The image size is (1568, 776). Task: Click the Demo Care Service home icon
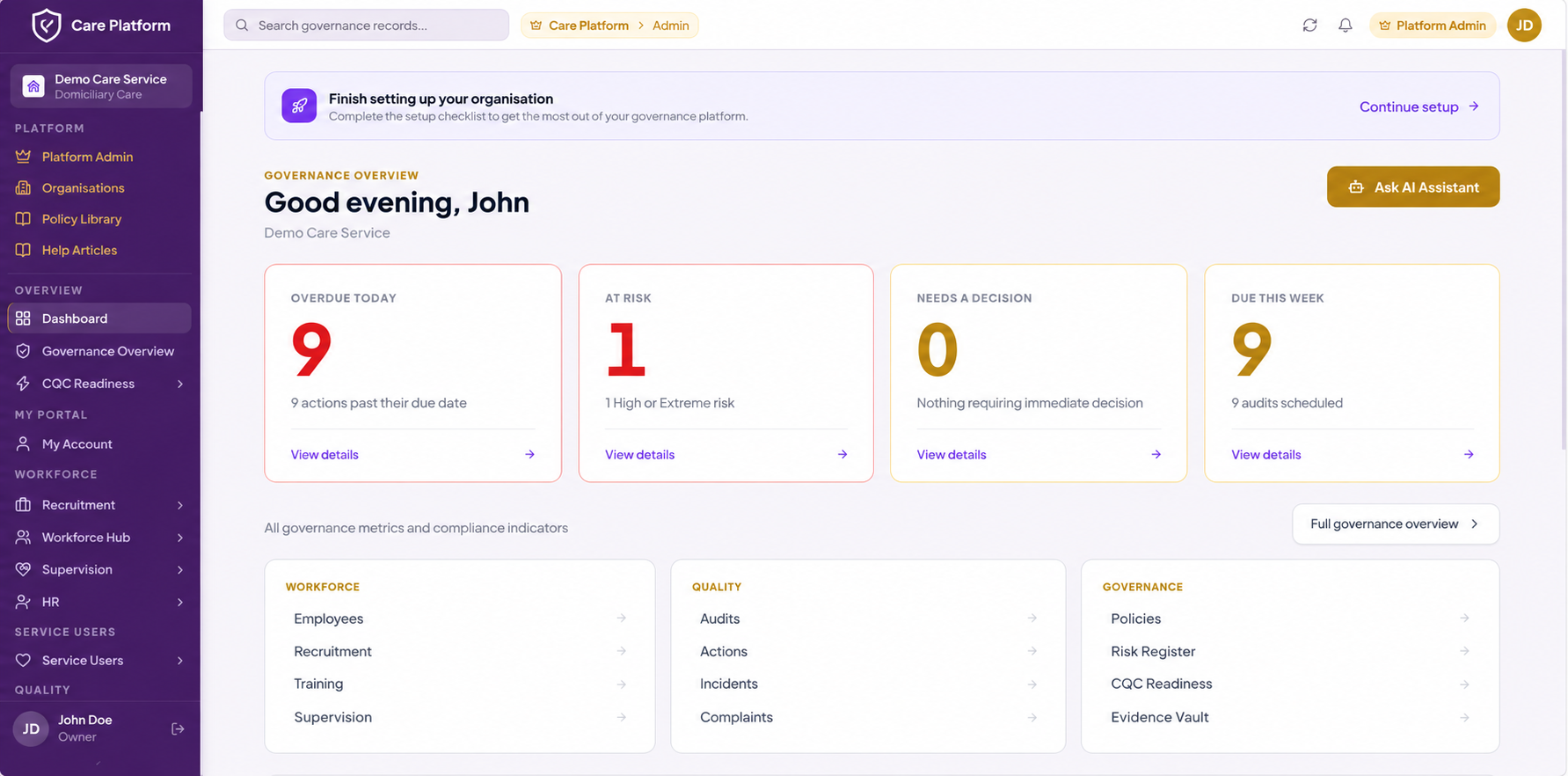33,86
